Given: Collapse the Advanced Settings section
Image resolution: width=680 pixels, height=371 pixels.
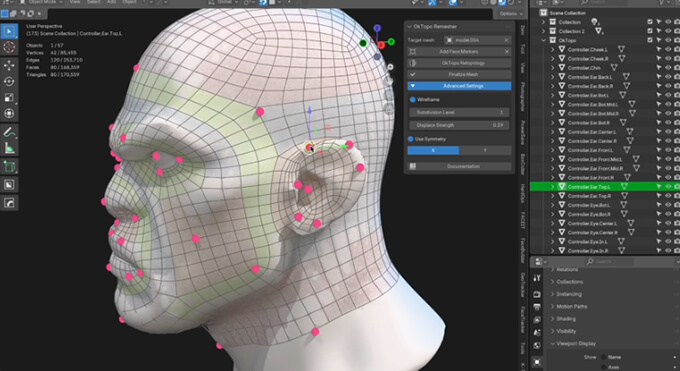Looking at the screenshot, I should coord(459,86).
